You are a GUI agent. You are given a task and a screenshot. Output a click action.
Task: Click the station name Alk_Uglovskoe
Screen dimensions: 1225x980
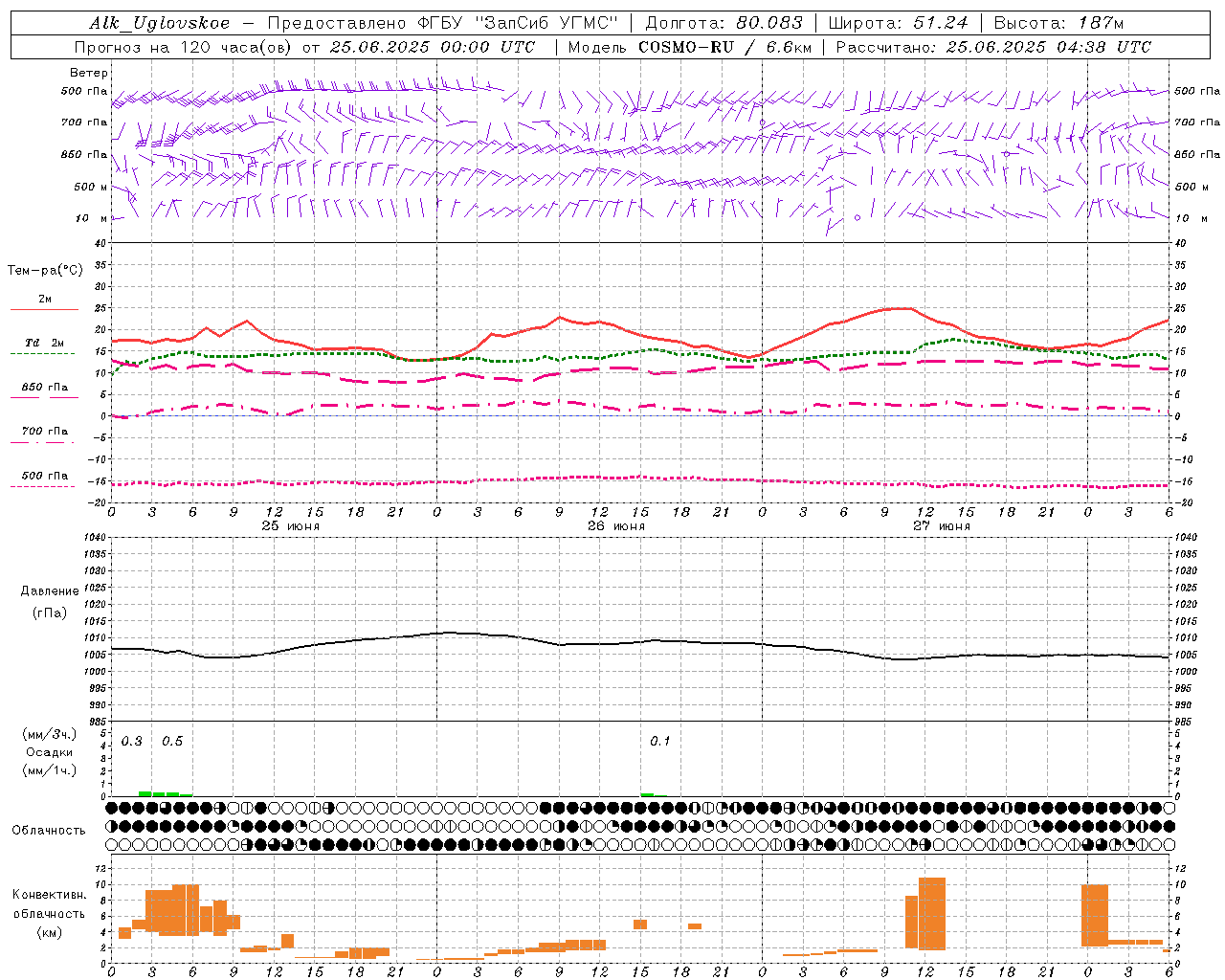pyautogui.click(x=160, y=23)
